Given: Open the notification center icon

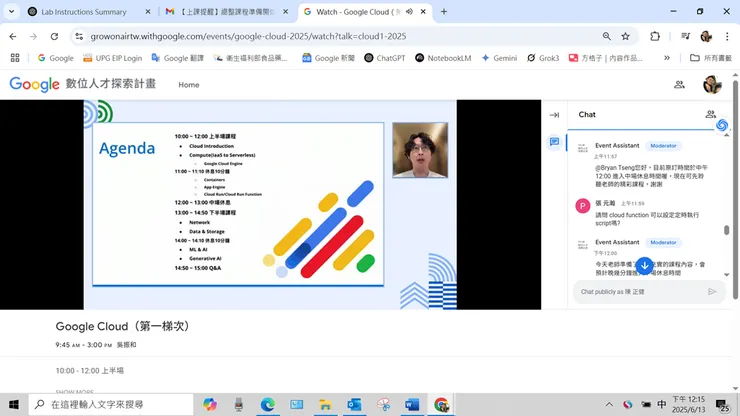Looking at the screenshot, I should coord(722,405).
